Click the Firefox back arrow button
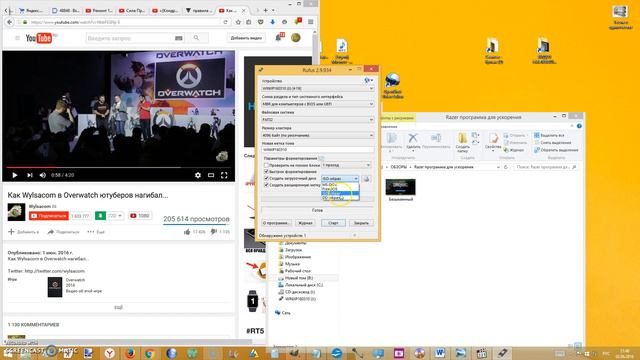The width and height of the screenshot is (640, 360). pos(9,22)
